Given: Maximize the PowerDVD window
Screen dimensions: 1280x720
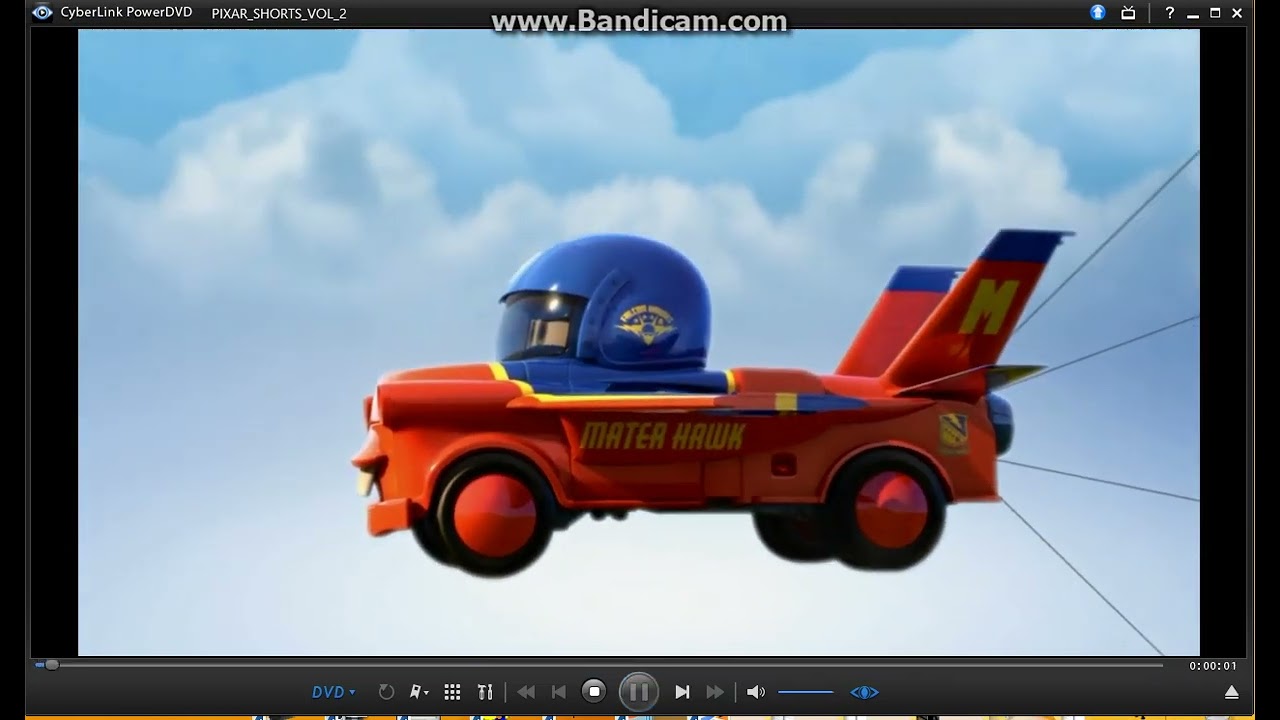Looking at the screenshot, I should [1215, 13].
